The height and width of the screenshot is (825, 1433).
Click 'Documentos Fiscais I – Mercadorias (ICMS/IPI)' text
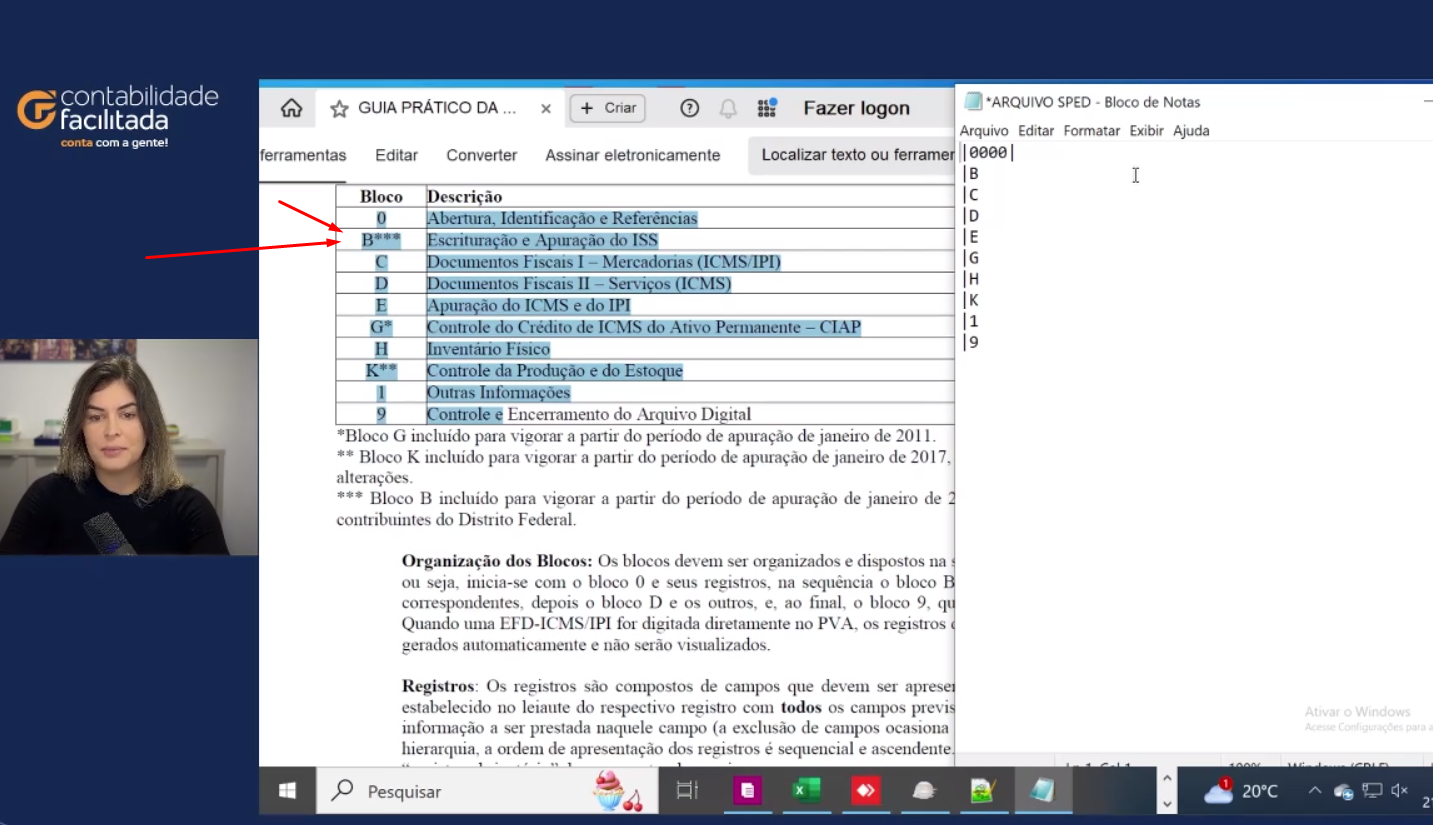(x=604, y=262)
